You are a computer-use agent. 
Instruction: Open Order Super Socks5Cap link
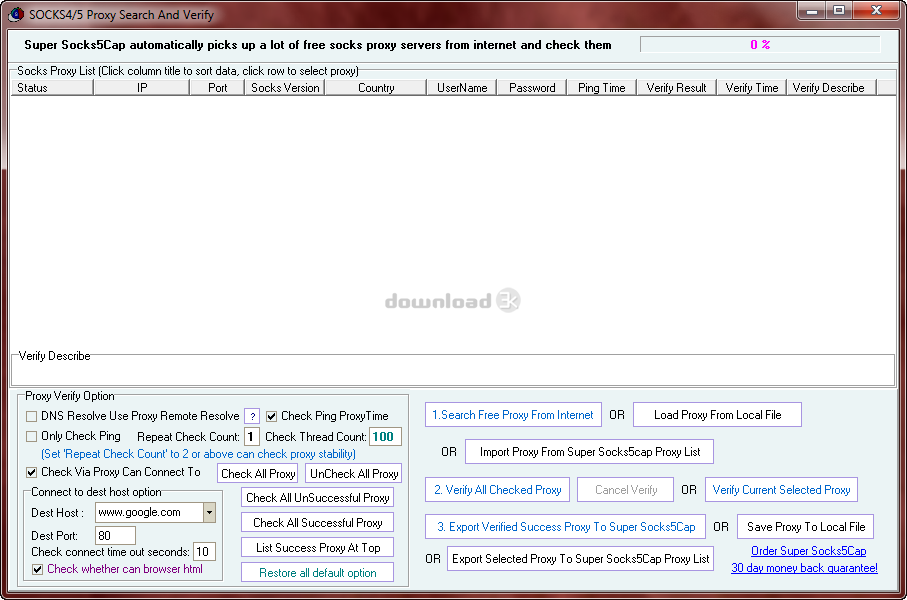click(808, 551)
